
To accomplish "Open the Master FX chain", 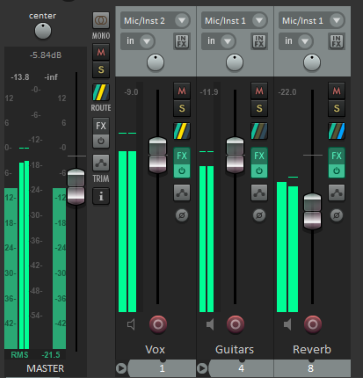I will tap(101, 126).
